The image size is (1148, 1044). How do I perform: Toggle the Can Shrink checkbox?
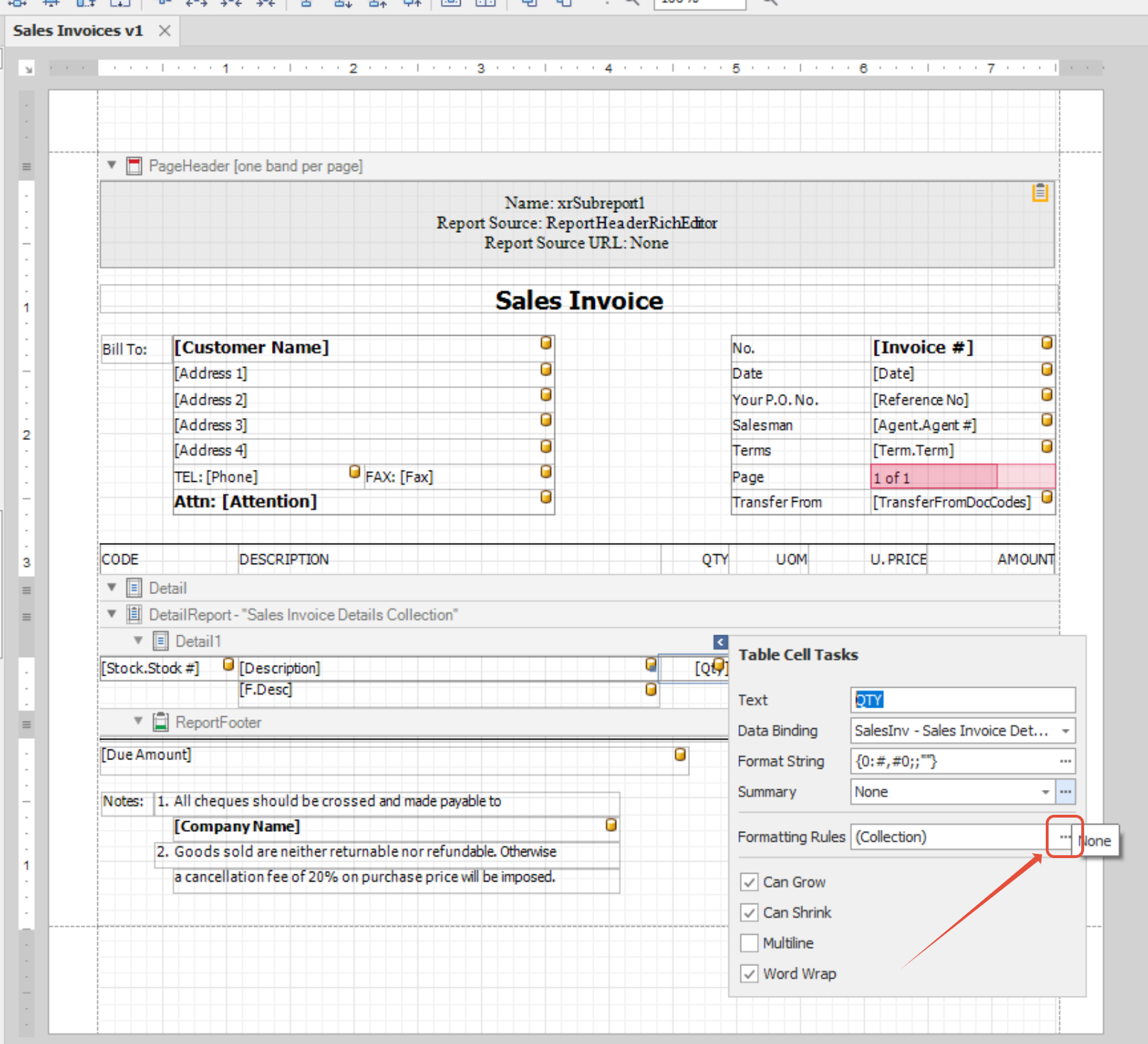pos(749,912)
